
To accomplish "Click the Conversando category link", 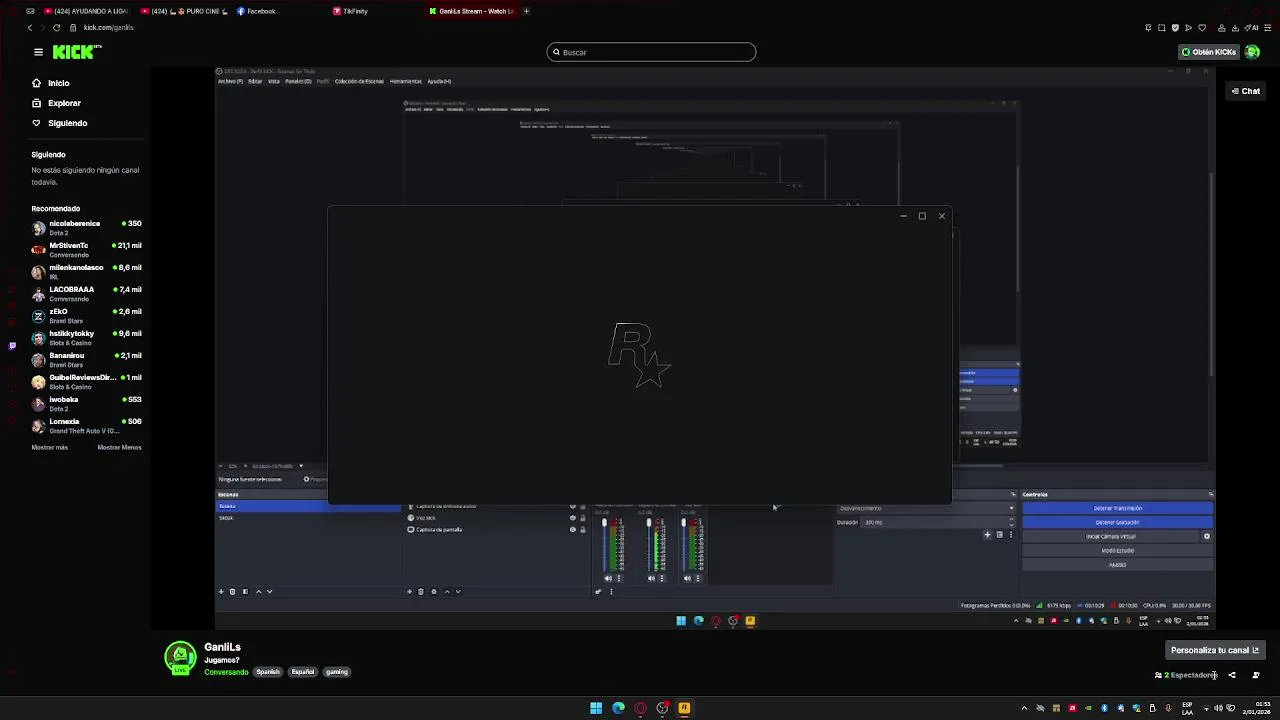I will [x=226, y=672].
